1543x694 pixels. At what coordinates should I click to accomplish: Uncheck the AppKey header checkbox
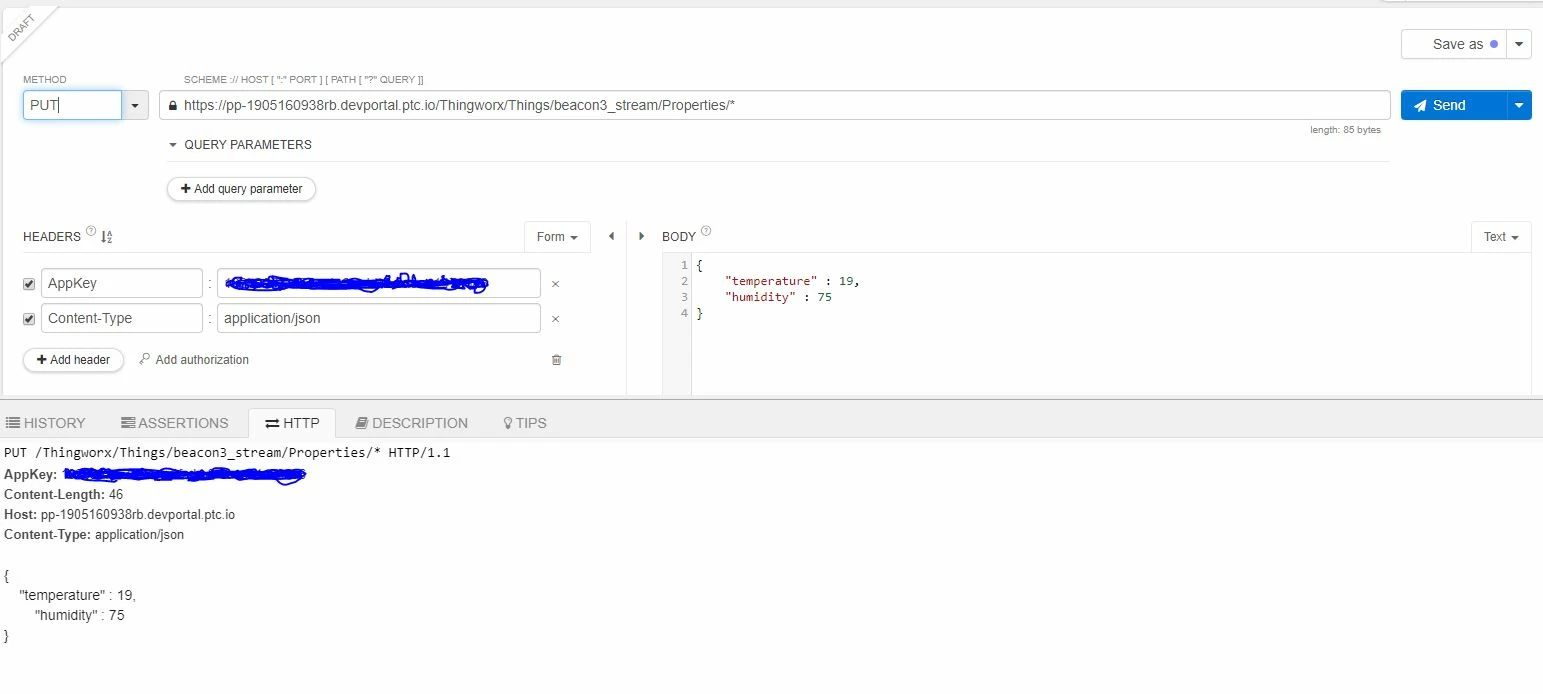pyautogui.click(x=29, y=284)
